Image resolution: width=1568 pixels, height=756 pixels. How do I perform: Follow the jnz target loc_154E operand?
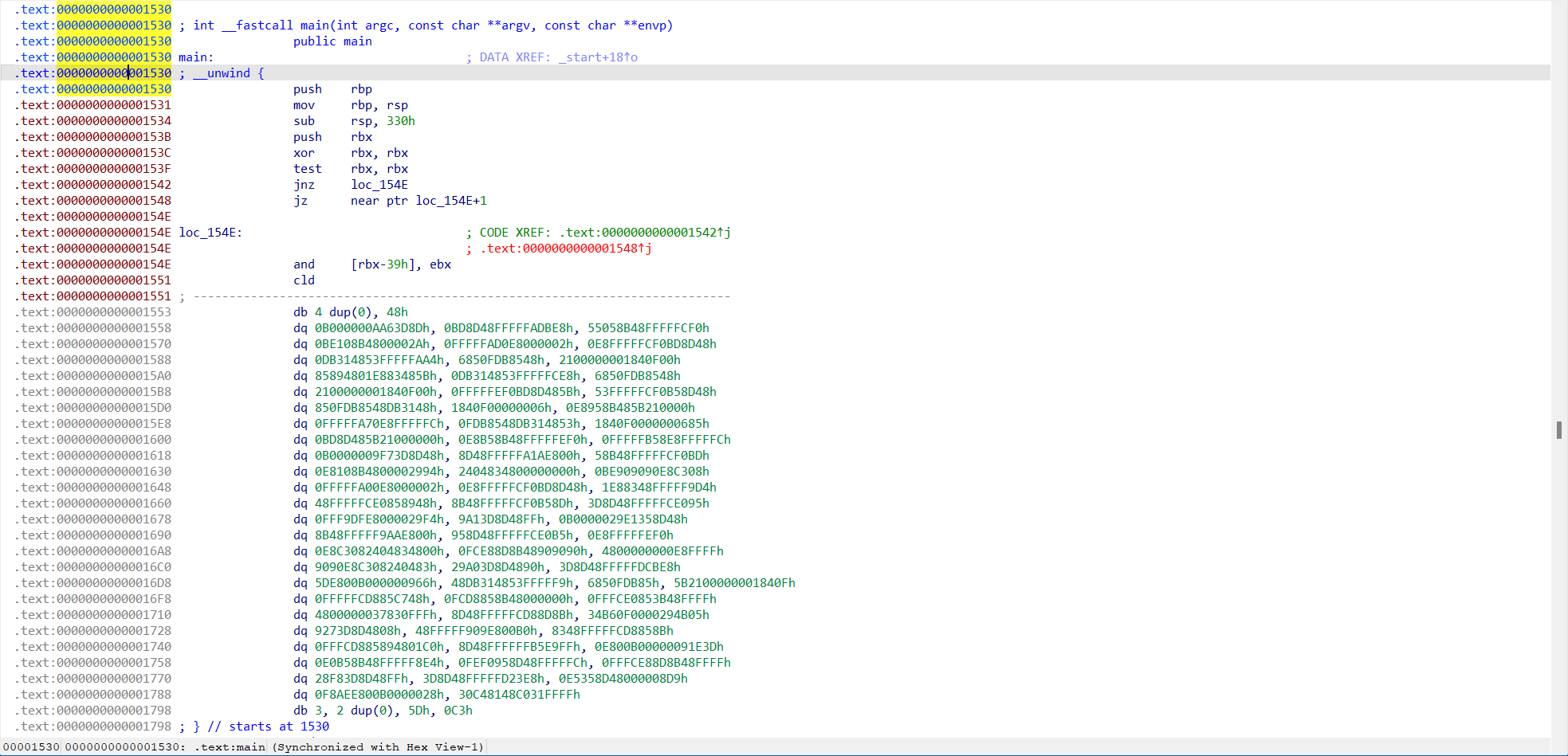pyautogui.click(x=379, y=185)
